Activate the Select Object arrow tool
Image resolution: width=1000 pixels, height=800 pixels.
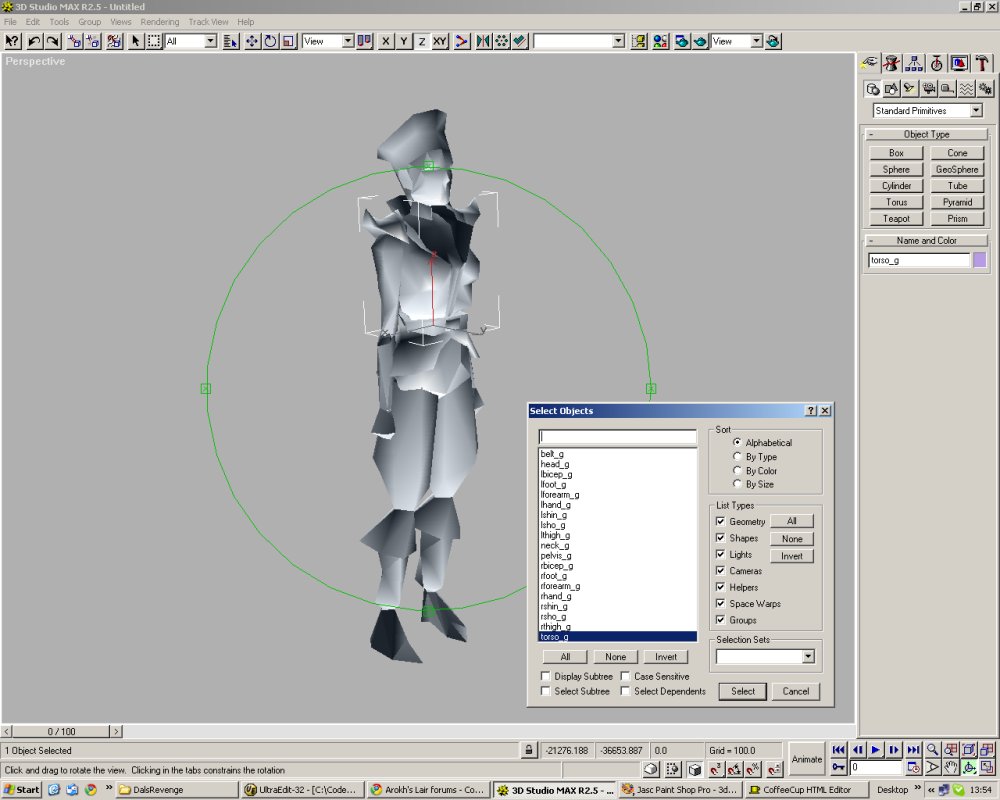click(135, 41)
